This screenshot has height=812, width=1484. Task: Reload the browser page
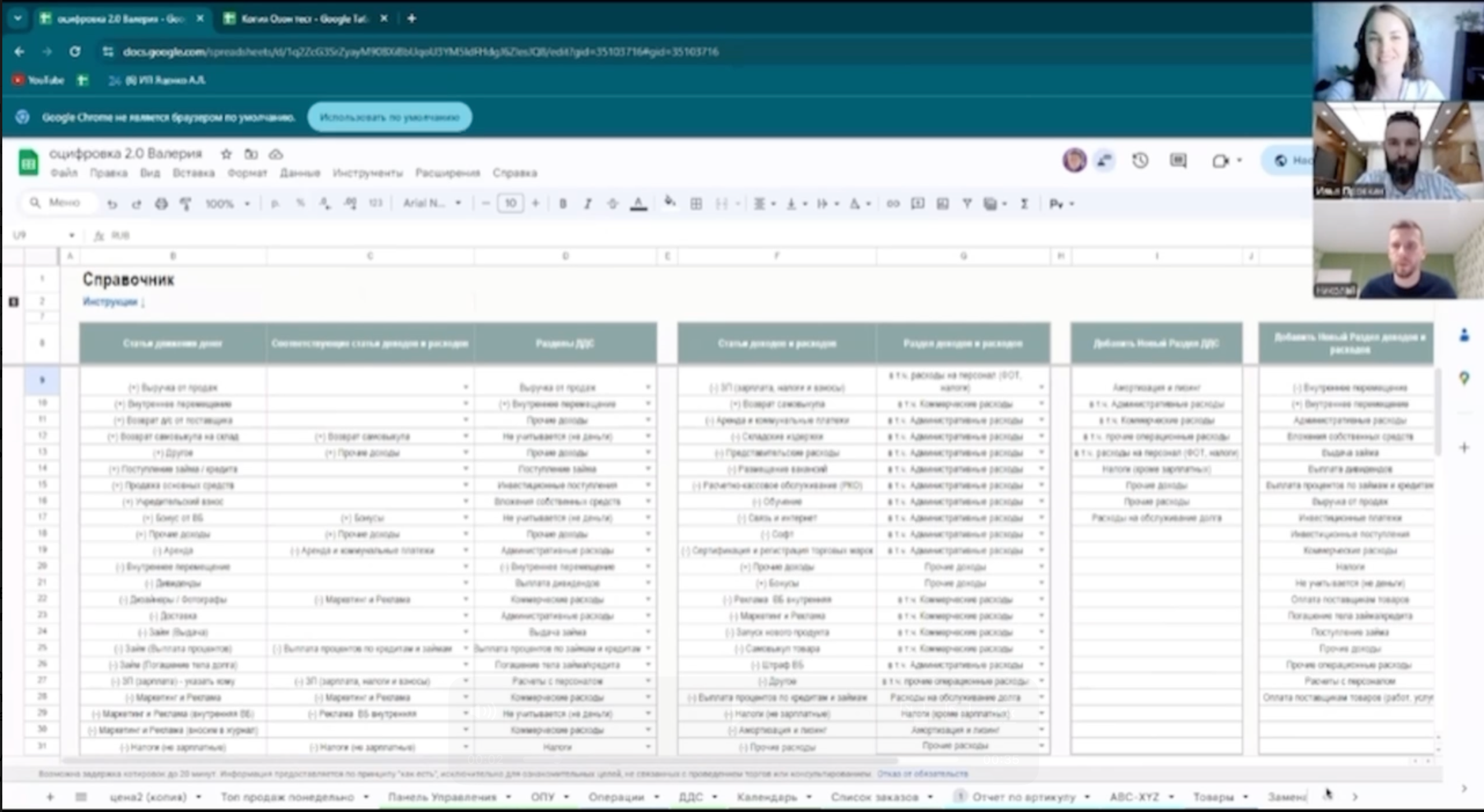pyautogui.click(x=75, y=52)
